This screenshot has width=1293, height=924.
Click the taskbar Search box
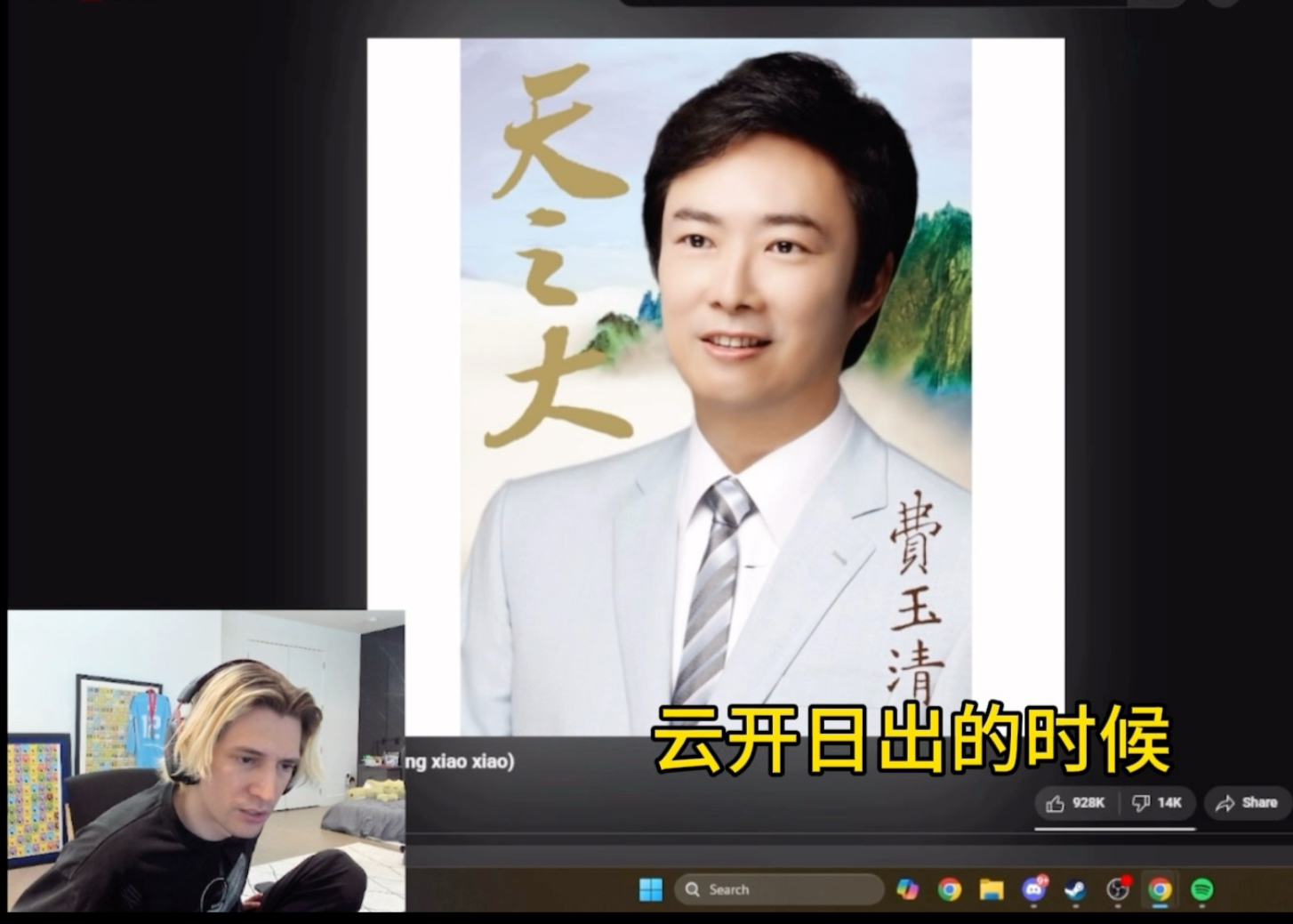click(779, 889)
